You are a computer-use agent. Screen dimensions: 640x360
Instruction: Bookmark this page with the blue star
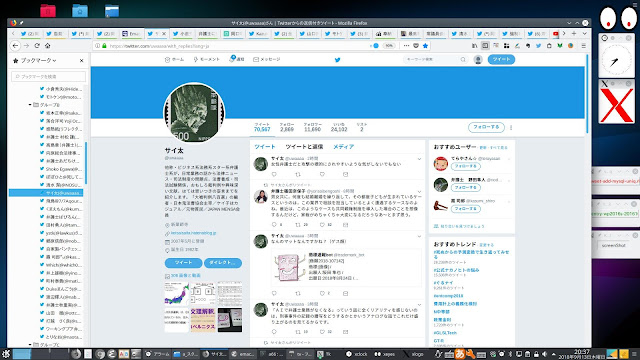425,46
